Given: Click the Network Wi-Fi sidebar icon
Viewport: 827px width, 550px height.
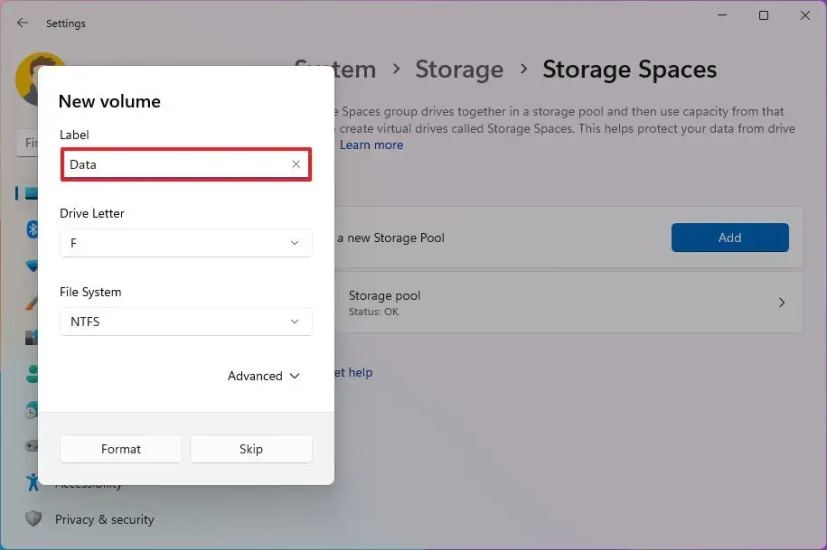Looking at the screenshot, I should (x=32, y=266).
